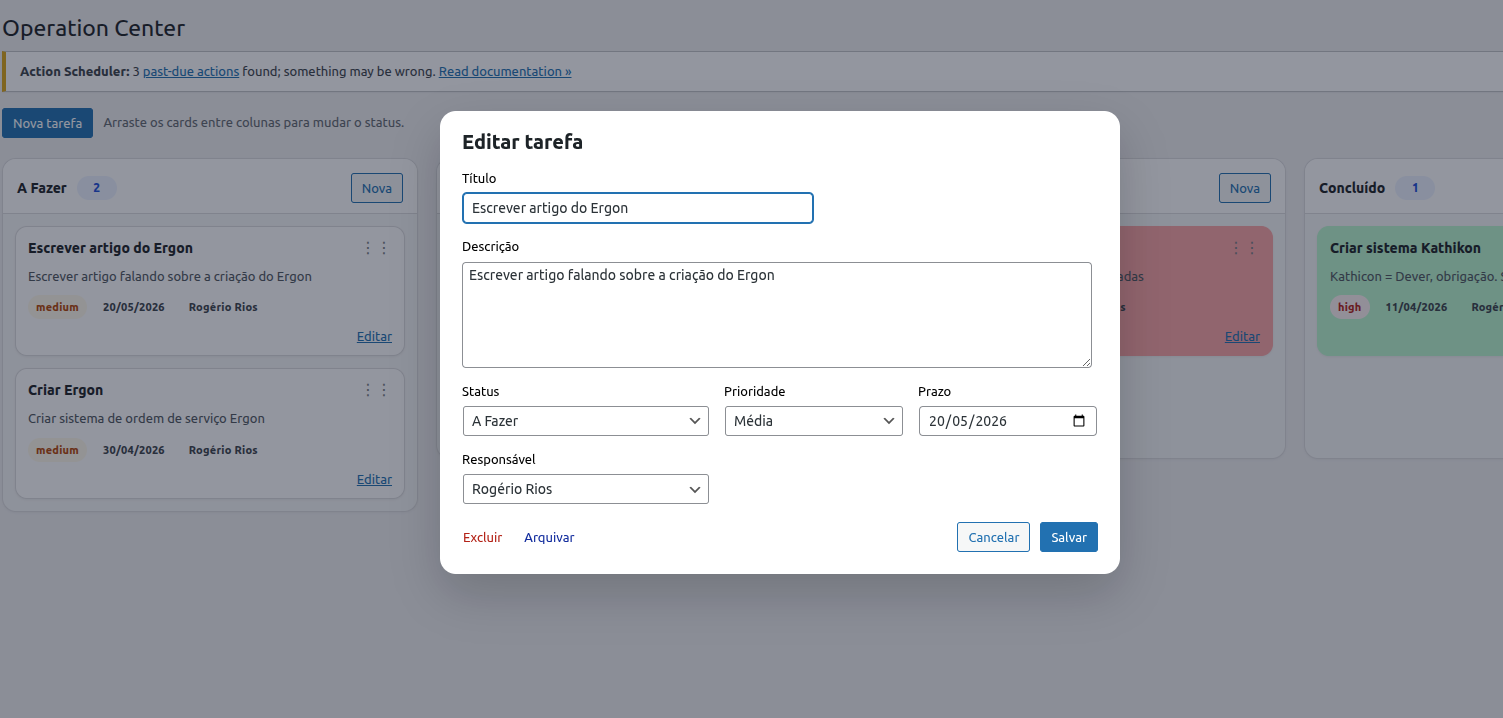Click the Escrever artigo do Ergon card title

click(111, 247)
